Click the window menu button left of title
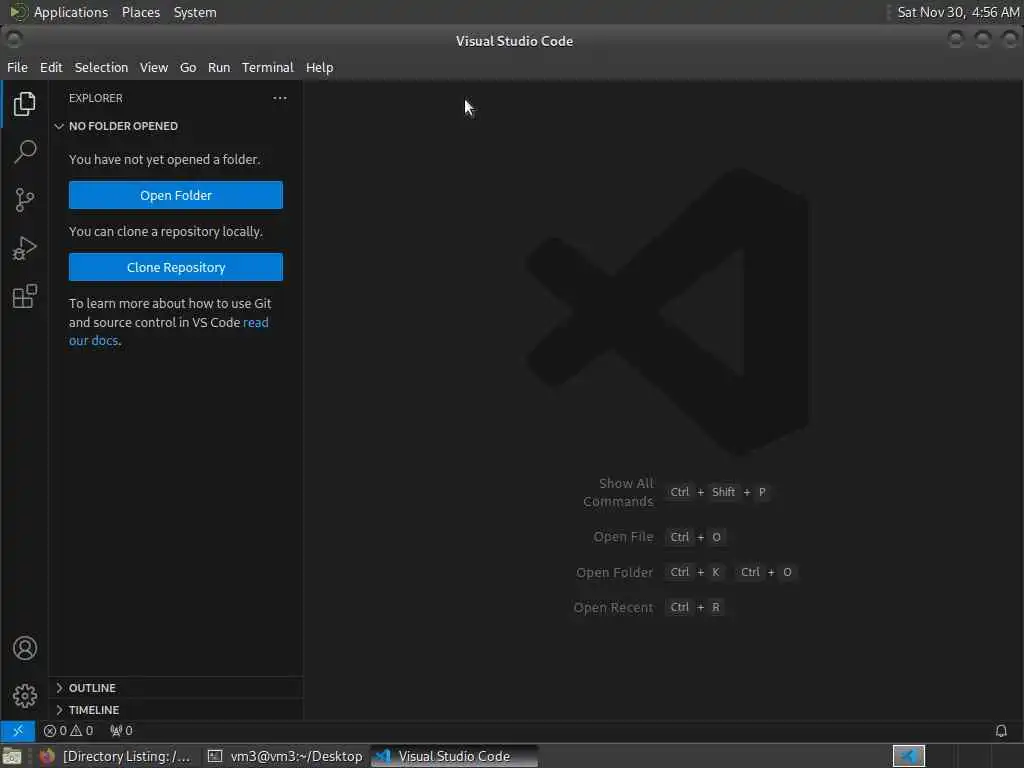 coord(14,40)
